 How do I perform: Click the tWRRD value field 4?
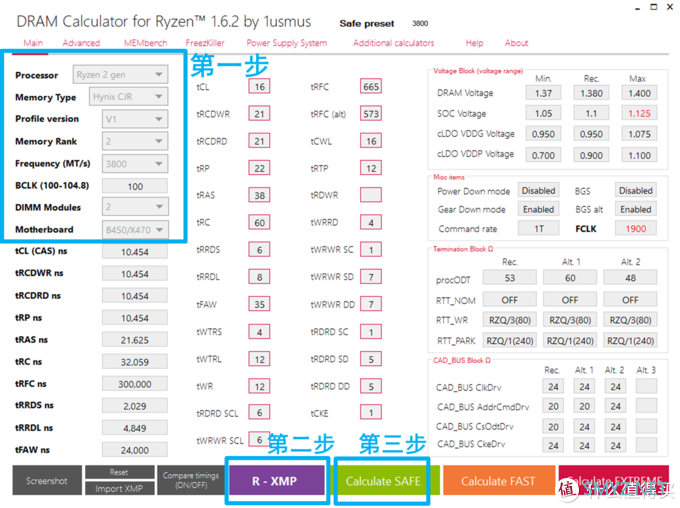coord(371,223)
